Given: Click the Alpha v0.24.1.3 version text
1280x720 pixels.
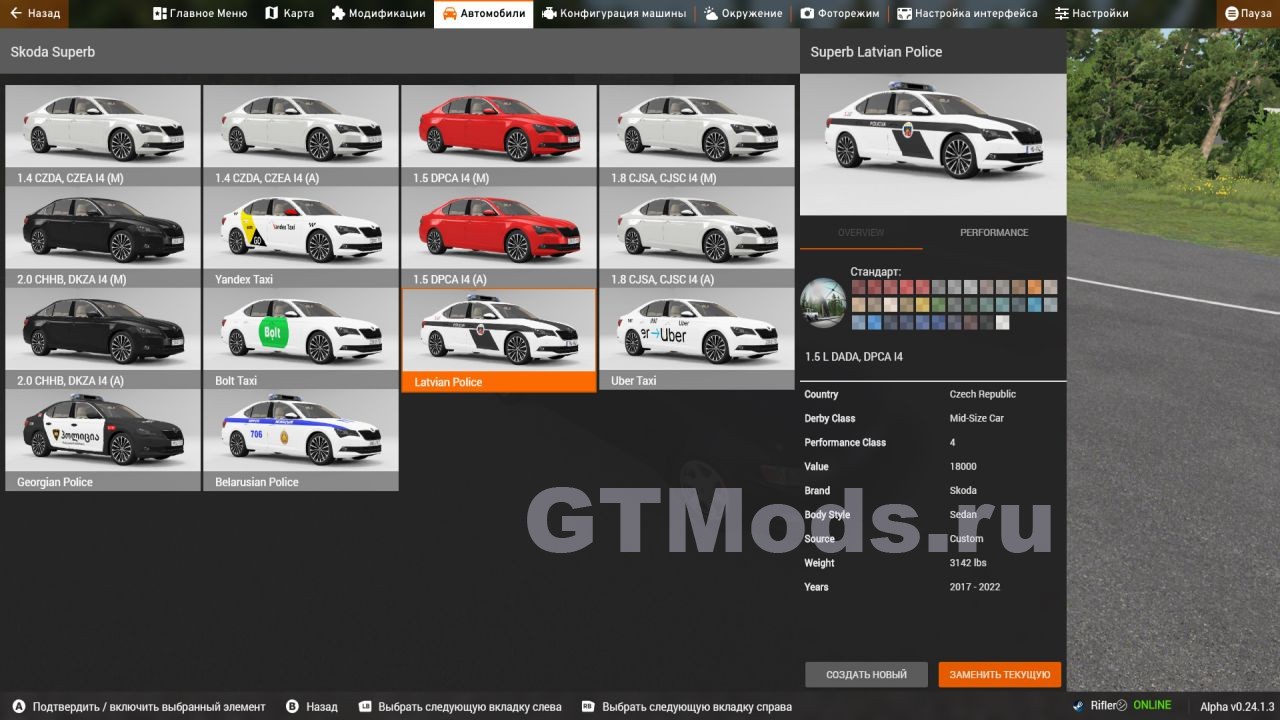Looking at the screenshot, I should point(1235,706).
